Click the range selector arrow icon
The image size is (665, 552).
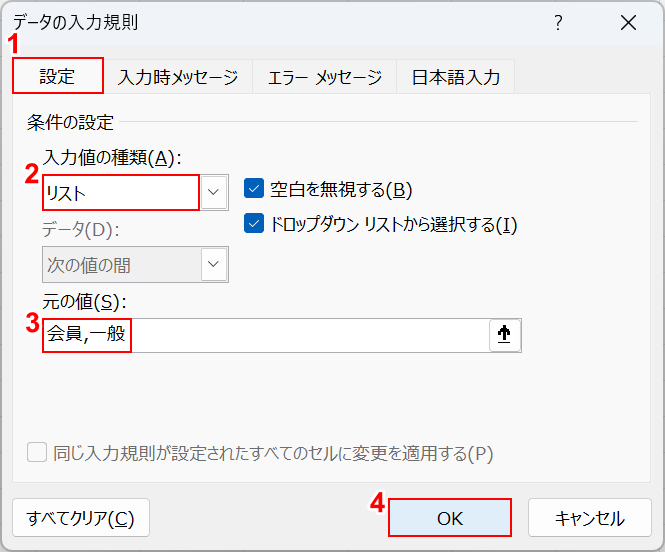tap(505, 336)
